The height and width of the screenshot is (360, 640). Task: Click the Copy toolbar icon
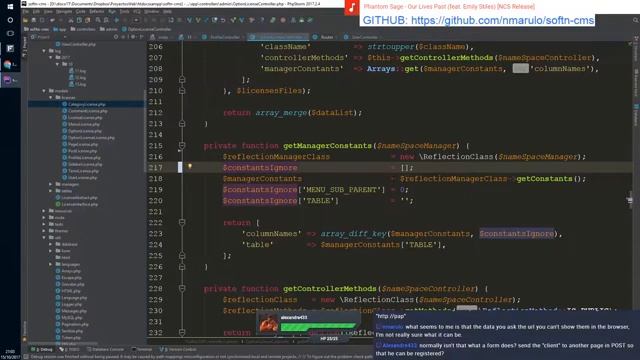(x=79, y=20)
